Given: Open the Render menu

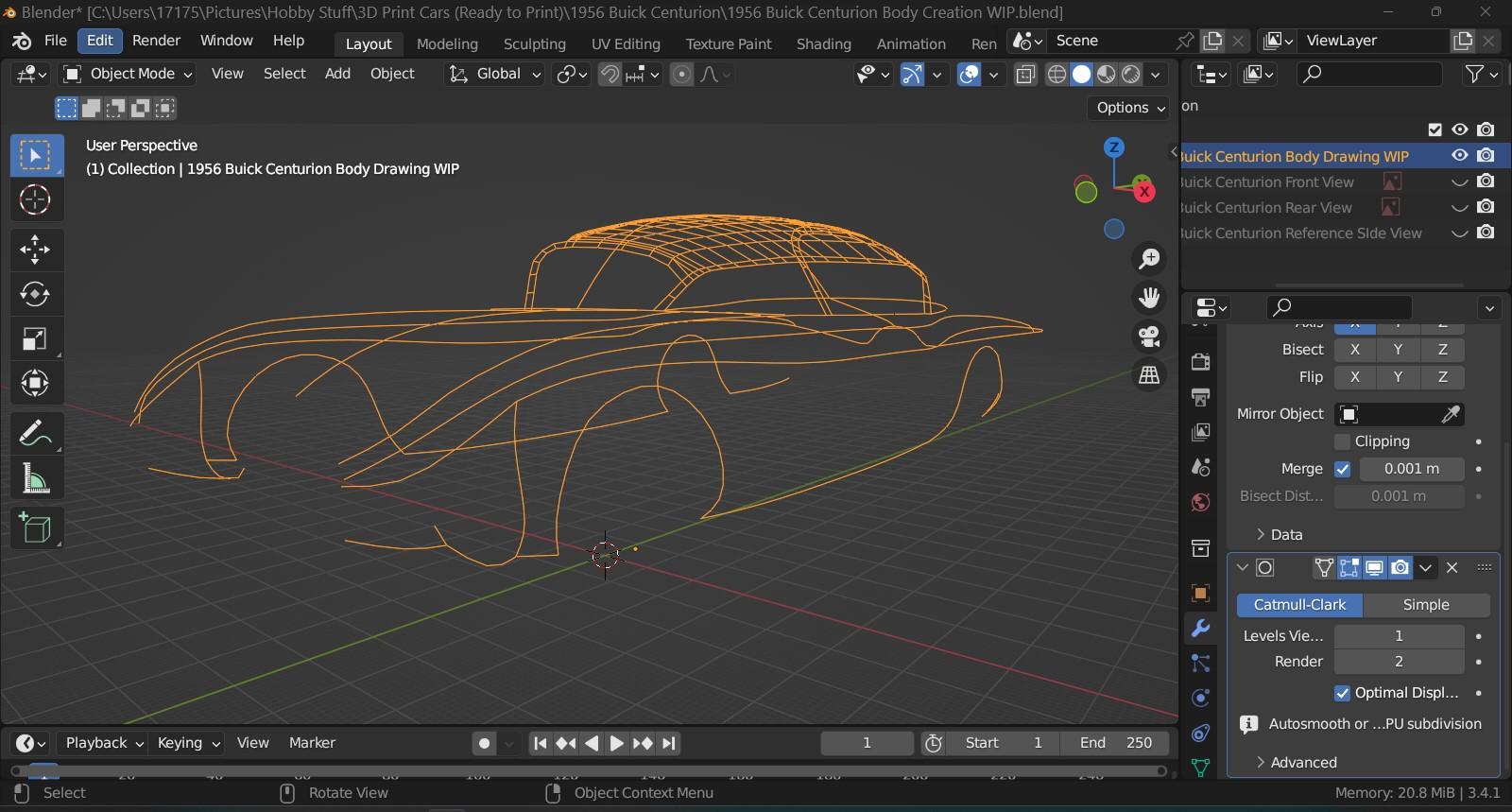Looking at the screenshot, I should pyautogui.click(x=156, y=41).
